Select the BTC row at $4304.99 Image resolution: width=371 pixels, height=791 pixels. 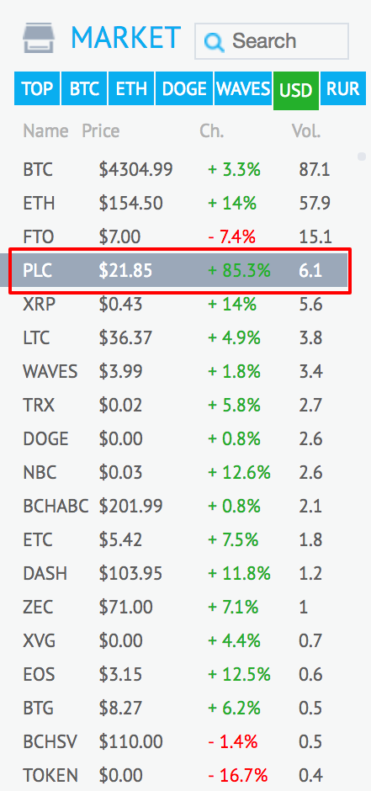click(x=181, y=170)
